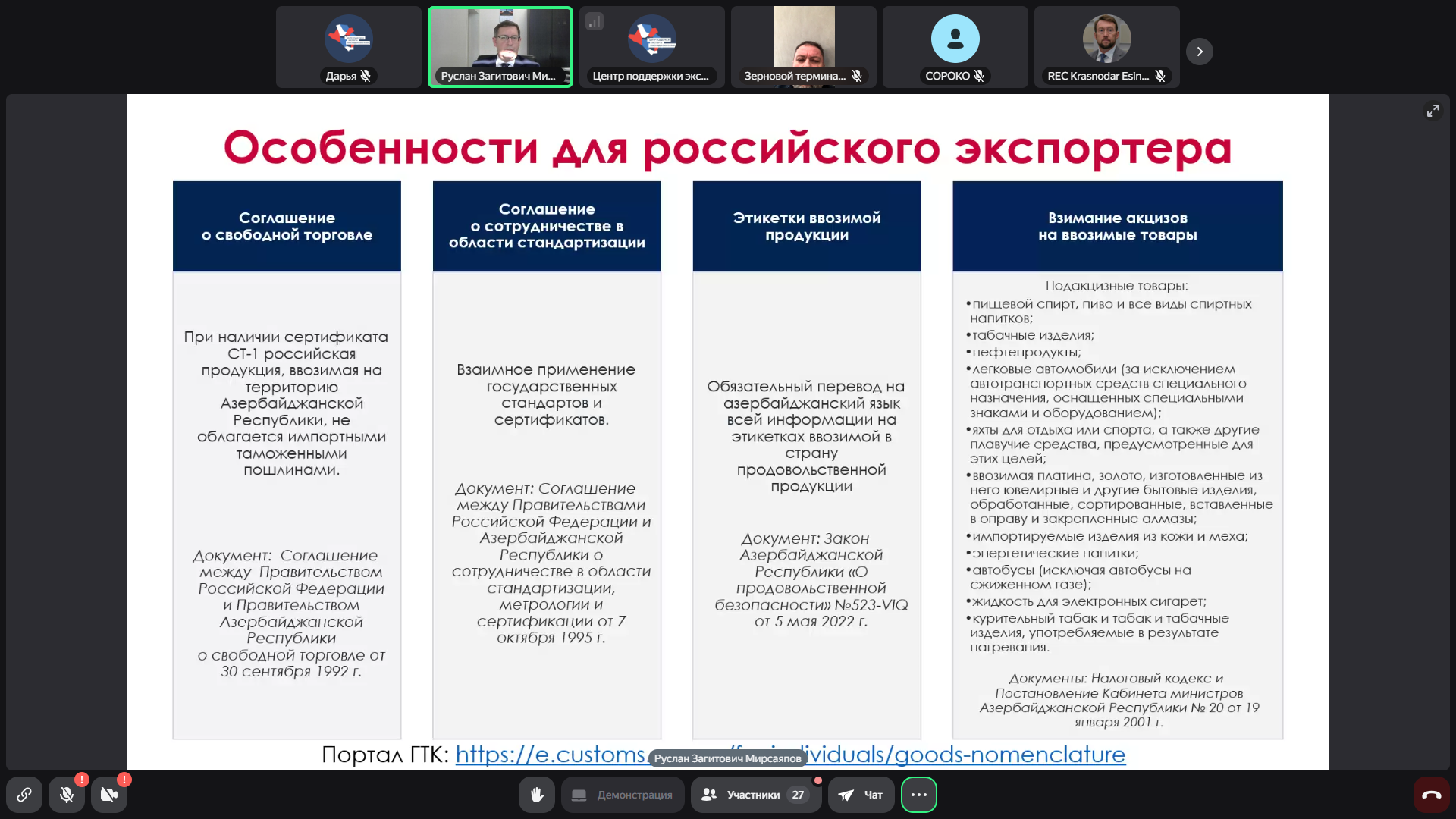
Task: Raise hand with the hand icon
Action: (x=537, y=795)
